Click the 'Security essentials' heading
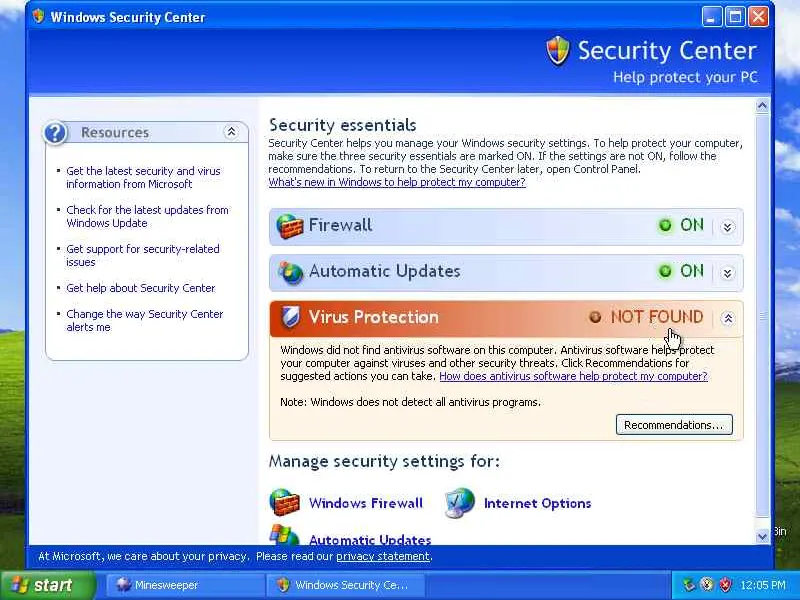The height and width of the screenshot is (600, 800). pyautogui.click(x=342, y=125)
